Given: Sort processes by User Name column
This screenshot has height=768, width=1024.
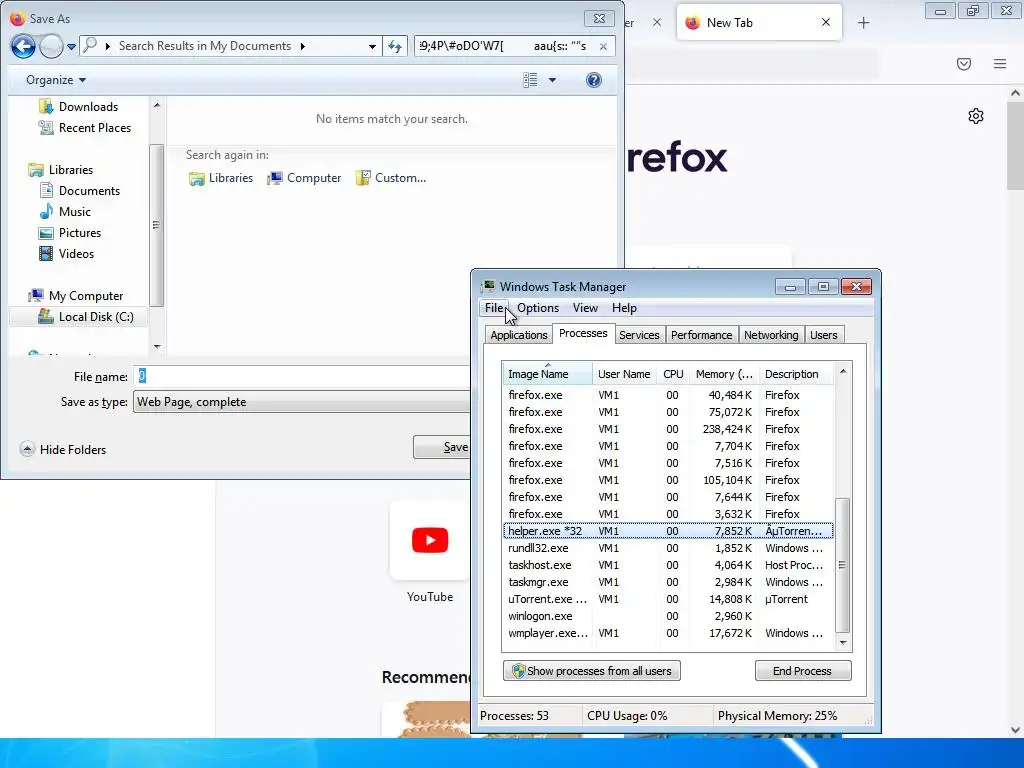Looking at the screenshot, I should (x=624, y=374).
